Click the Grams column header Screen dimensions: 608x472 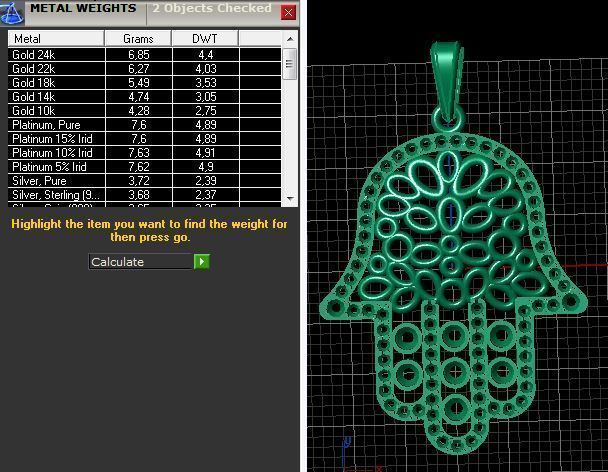pyautogui.click(x=138, y=38)
